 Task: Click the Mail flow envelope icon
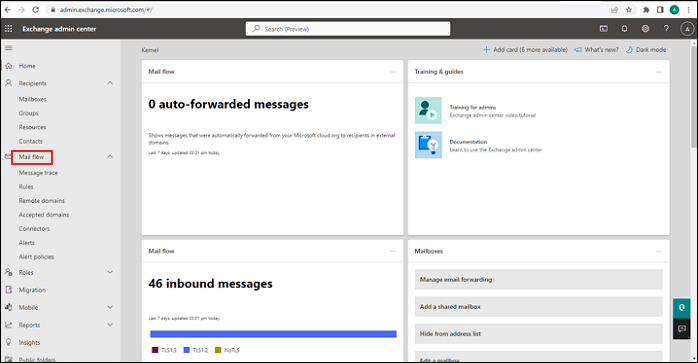point(8,157)
